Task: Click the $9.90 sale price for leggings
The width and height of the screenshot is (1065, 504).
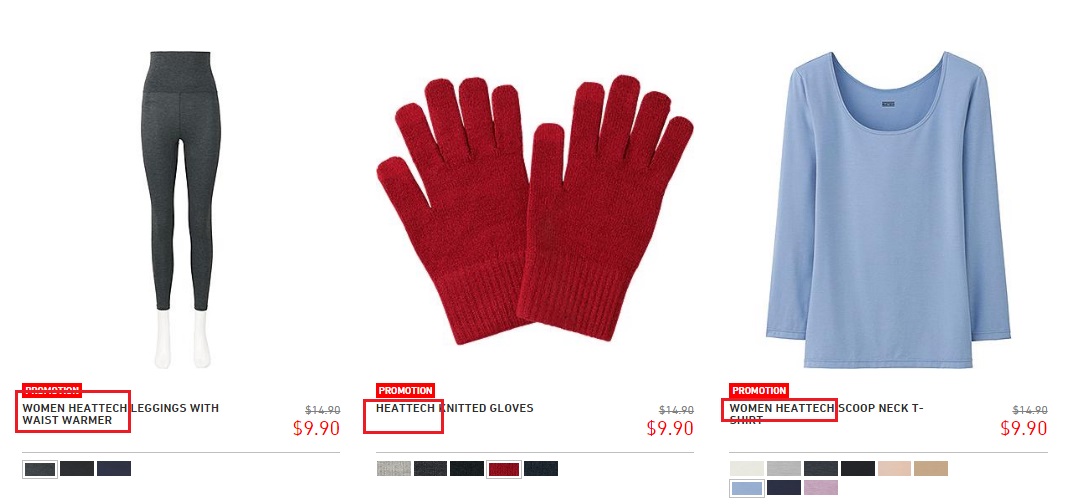Action: point(317,429)
